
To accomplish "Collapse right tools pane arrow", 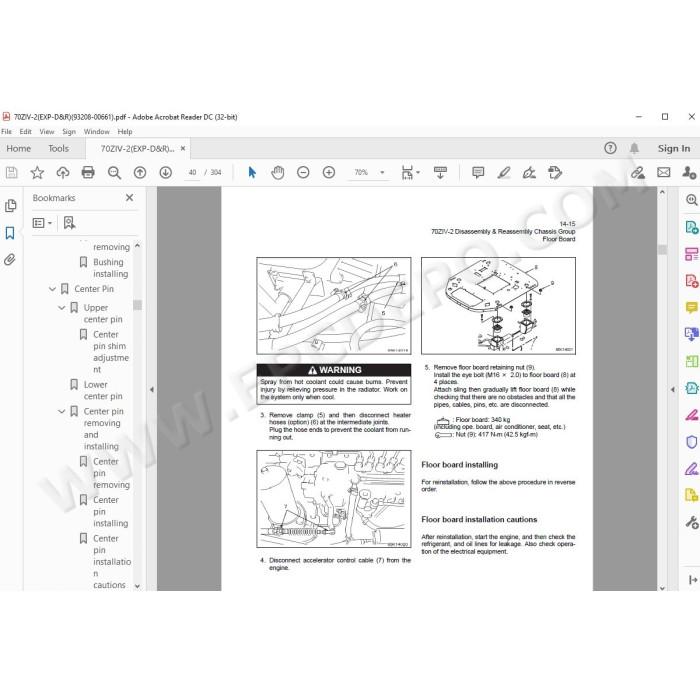I will point(673,389).
